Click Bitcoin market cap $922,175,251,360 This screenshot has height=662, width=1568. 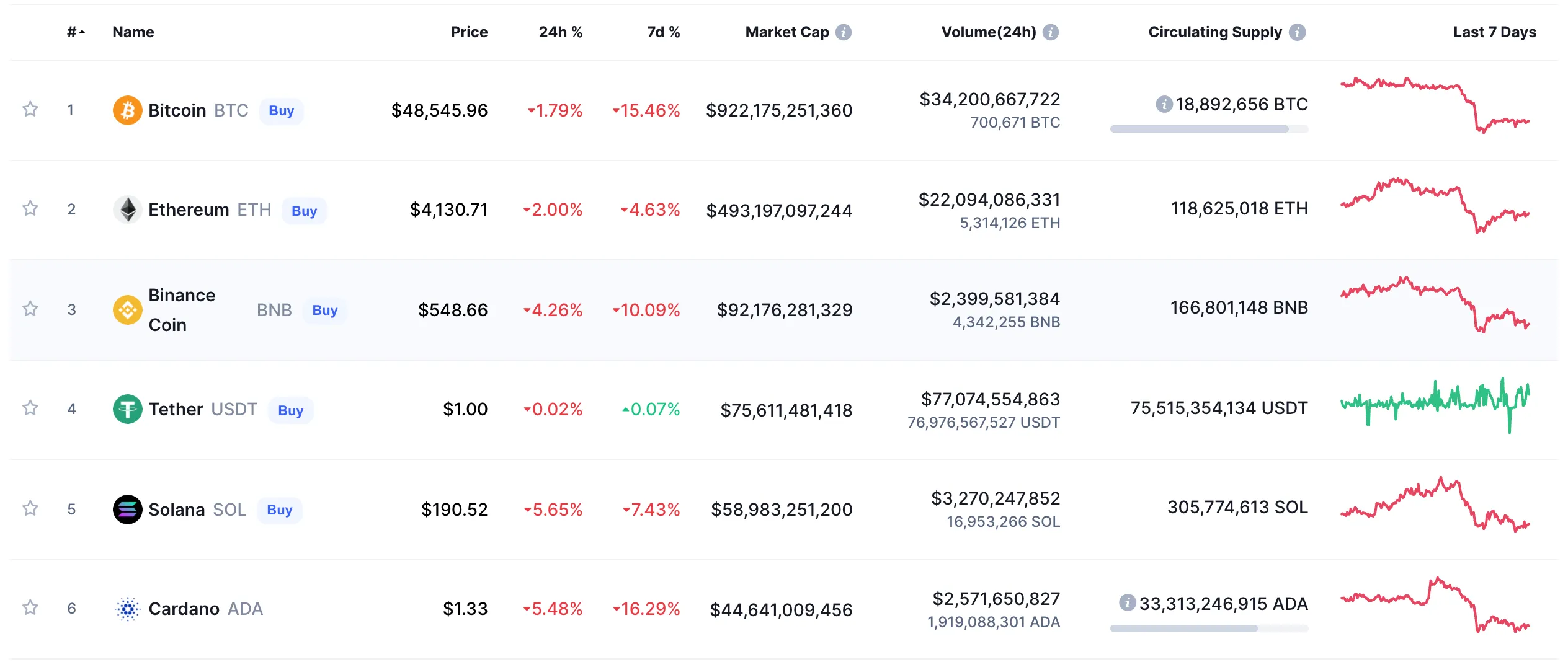[779, 110]
